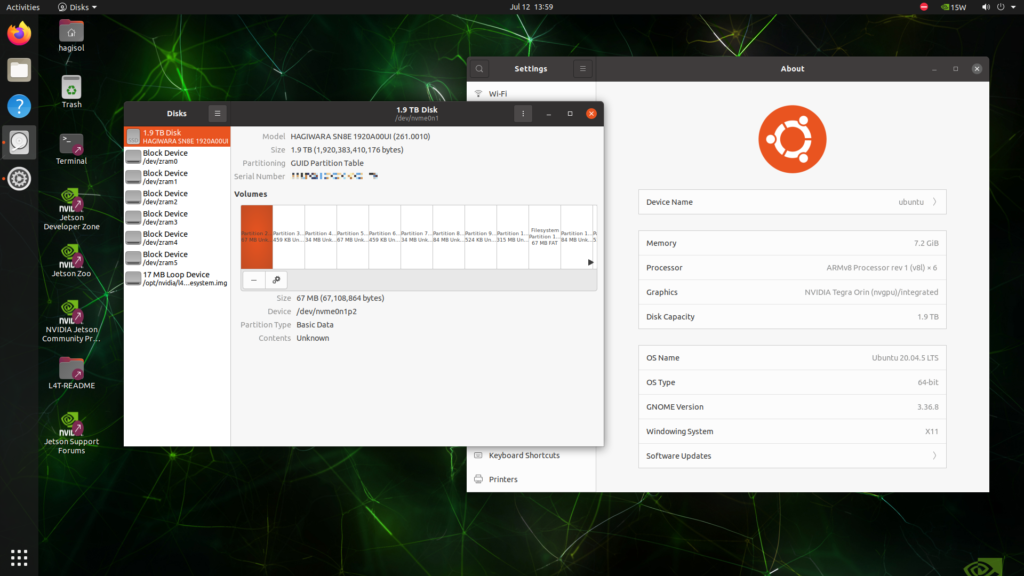The image size is (1024, 576).
Task: Click the Settings gear in the dock
Action: pyautogui.click(x=19, y=179)
